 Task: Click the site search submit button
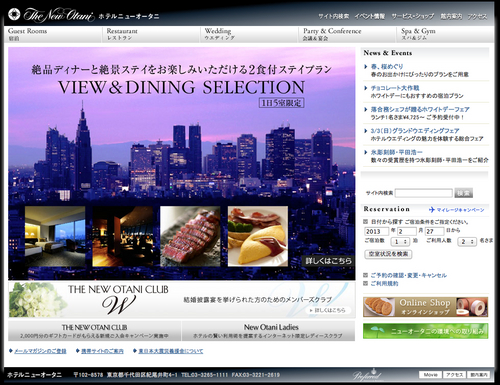point(463,193)
